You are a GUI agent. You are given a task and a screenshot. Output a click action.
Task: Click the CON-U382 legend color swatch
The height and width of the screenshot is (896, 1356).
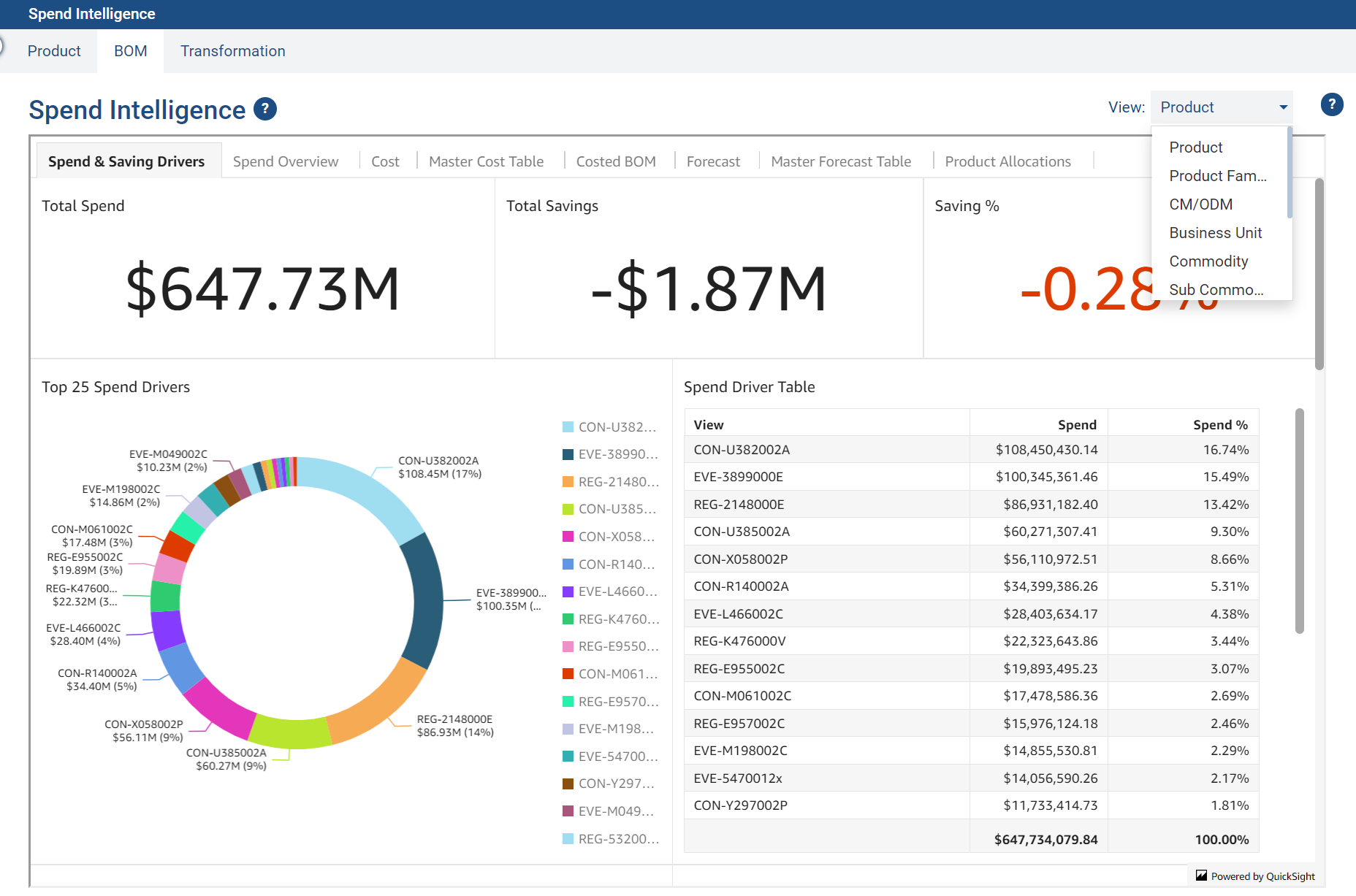click(568, 427)
